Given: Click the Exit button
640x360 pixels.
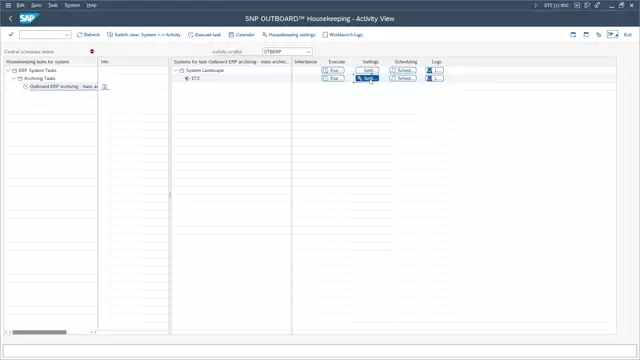Looking at the screenshot, I should (x=628, y=35).
